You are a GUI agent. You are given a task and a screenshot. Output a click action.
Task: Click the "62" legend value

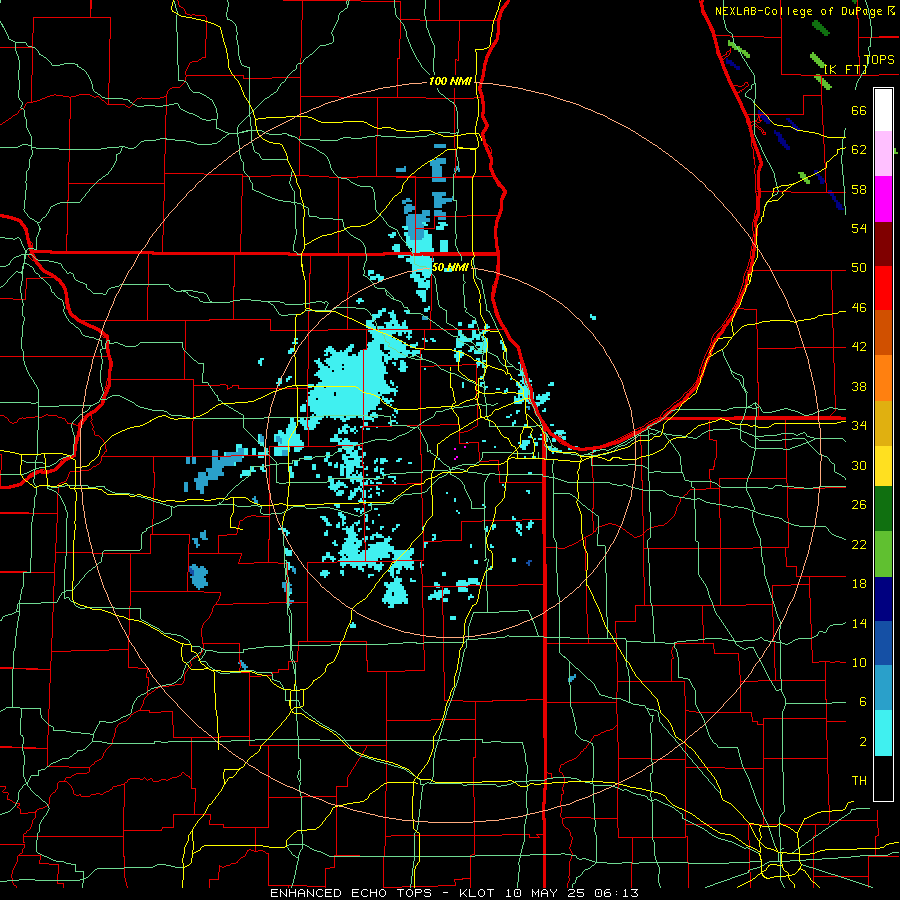coord(859,149)
